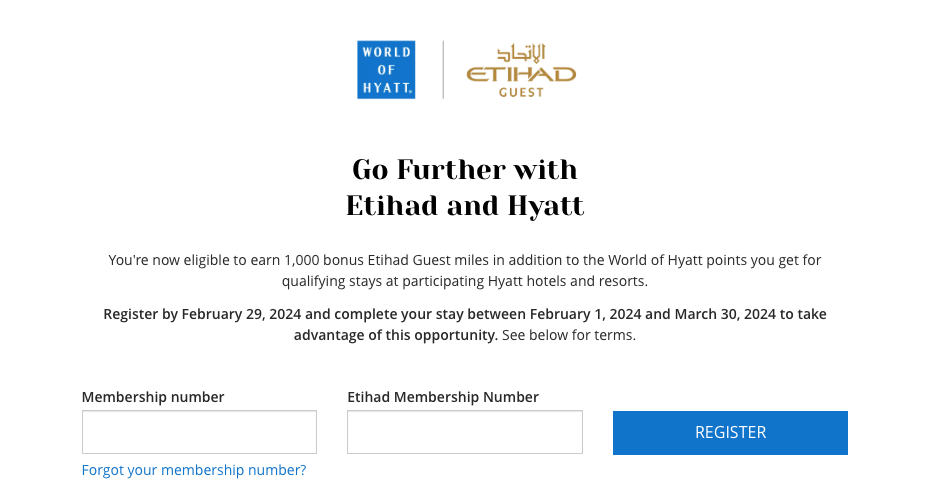Click the 'March 30, 2024' date text
Screen dimensions: 940x504
tap(725, 314)
